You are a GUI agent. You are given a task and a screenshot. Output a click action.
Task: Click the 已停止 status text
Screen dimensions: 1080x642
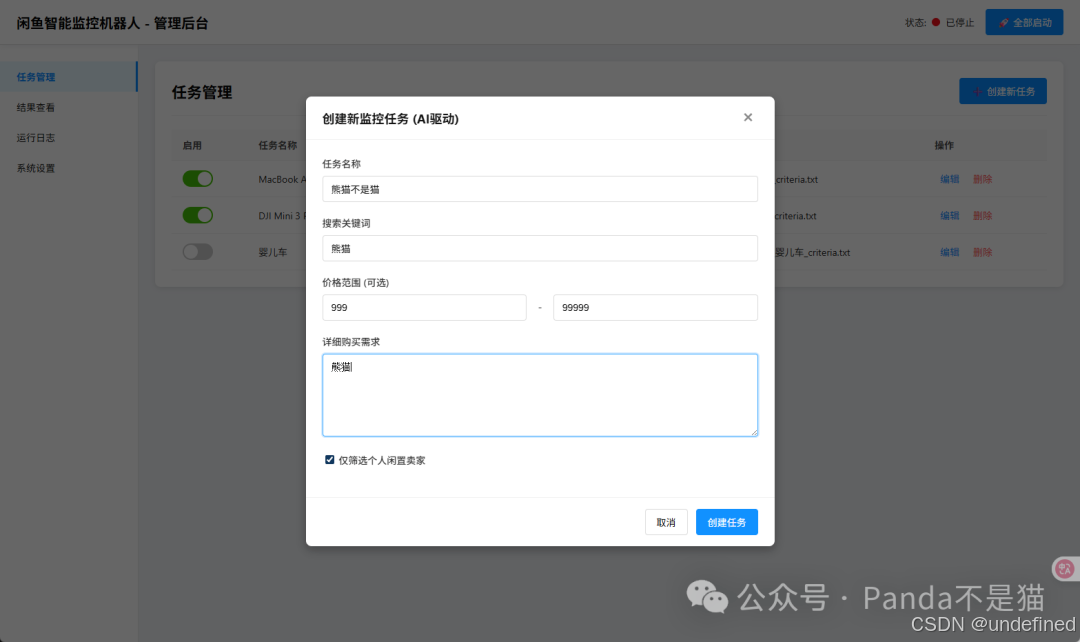(x=959, y=23)
